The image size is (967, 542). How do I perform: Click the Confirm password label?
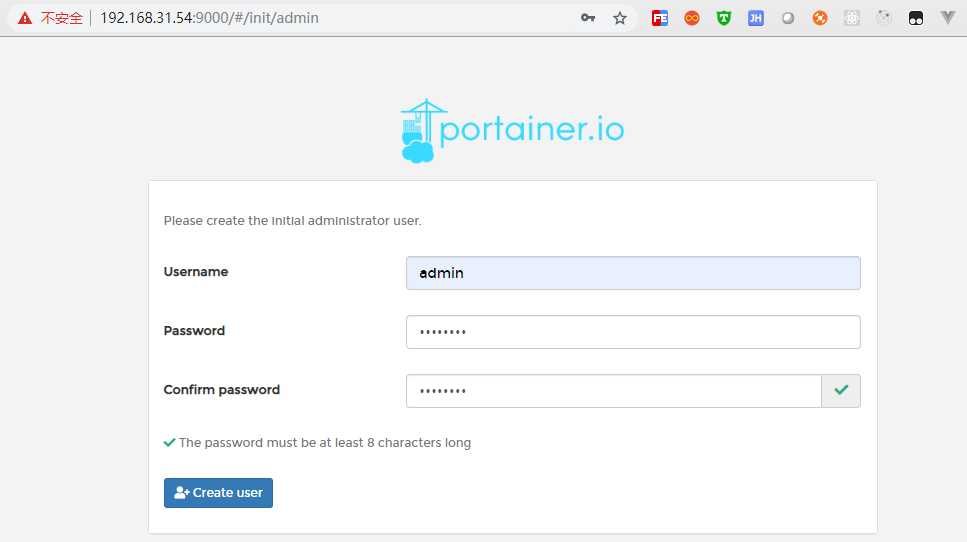tap(221, 390)
